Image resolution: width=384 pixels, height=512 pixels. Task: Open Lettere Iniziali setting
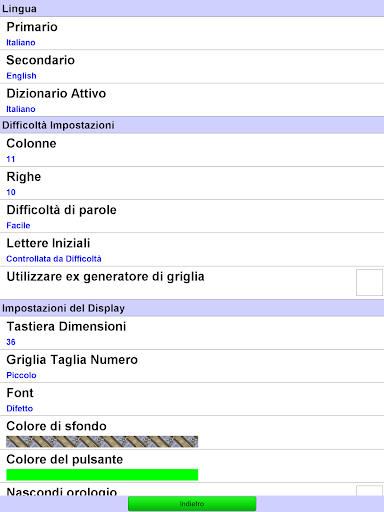point(192,250)
